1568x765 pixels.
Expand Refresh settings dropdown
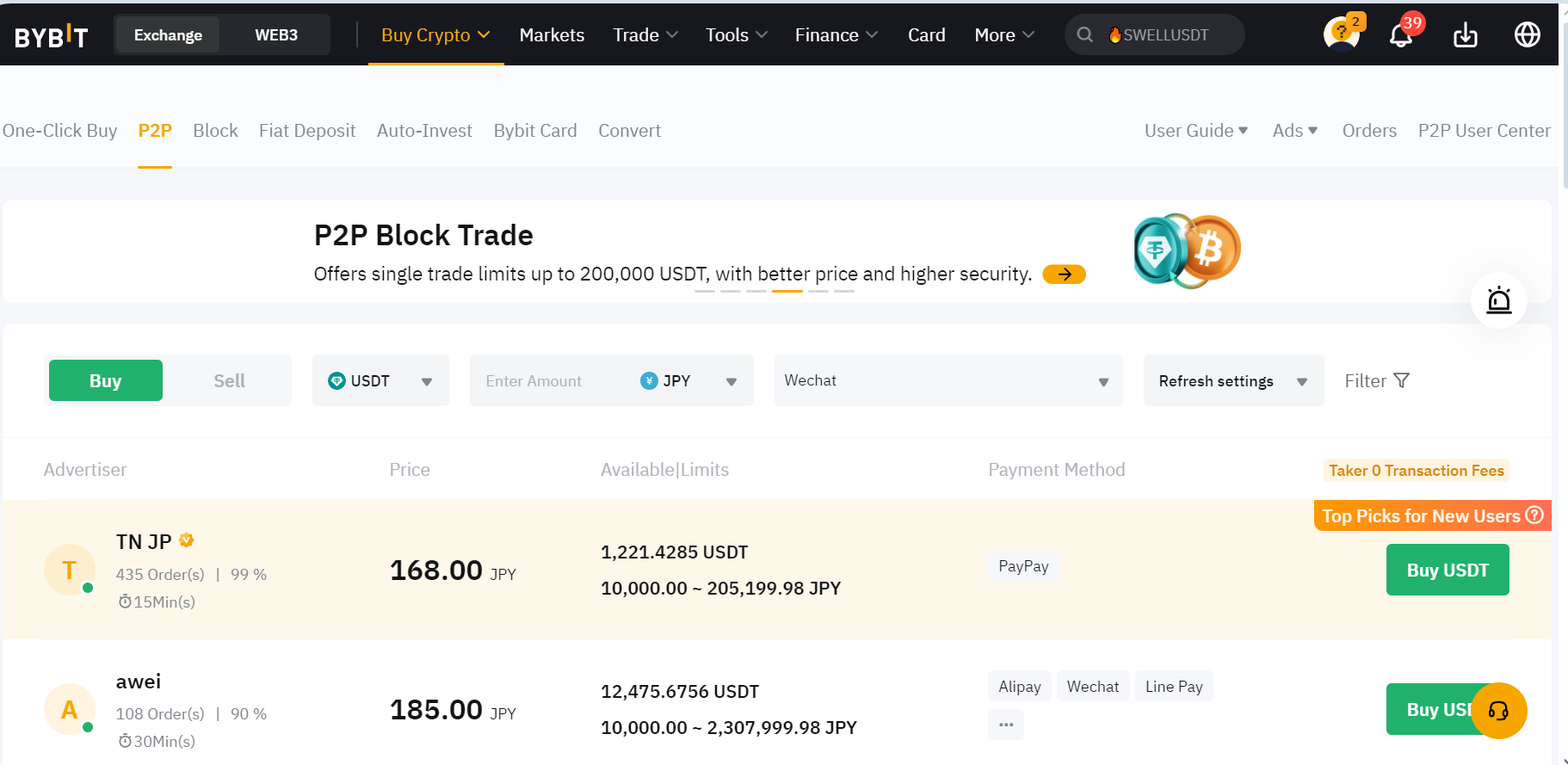[x=1233, y=380]
